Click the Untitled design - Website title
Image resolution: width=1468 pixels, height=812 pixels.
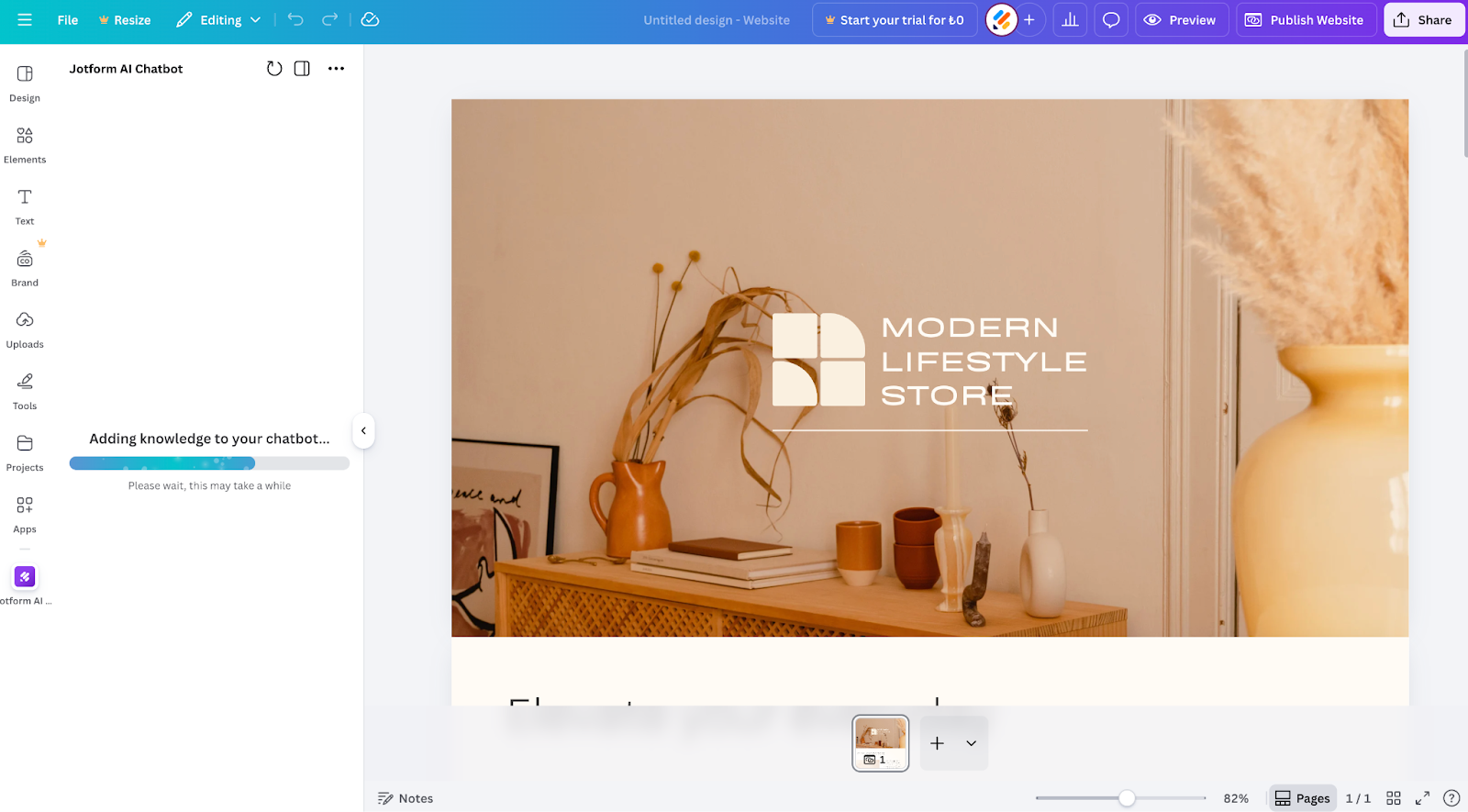[717, 19]
